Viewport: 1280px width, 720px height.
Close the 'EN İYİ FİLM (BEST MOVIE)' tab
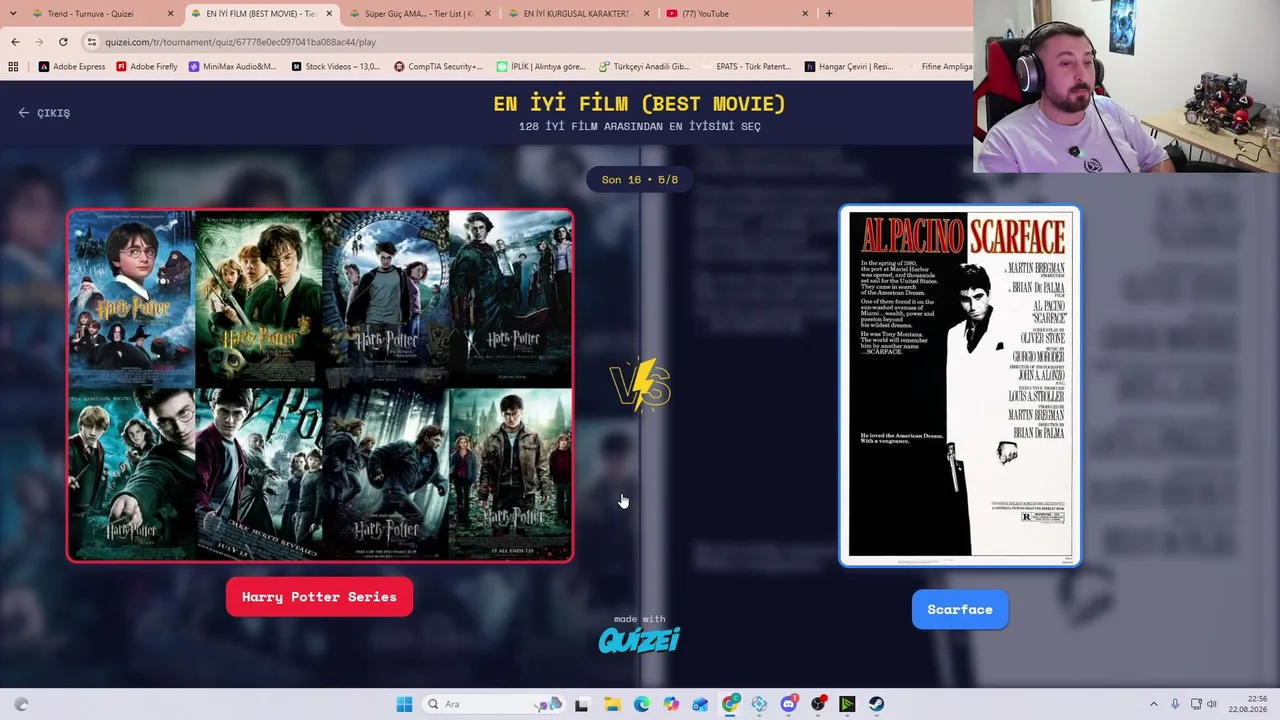(x=329, y=14)
